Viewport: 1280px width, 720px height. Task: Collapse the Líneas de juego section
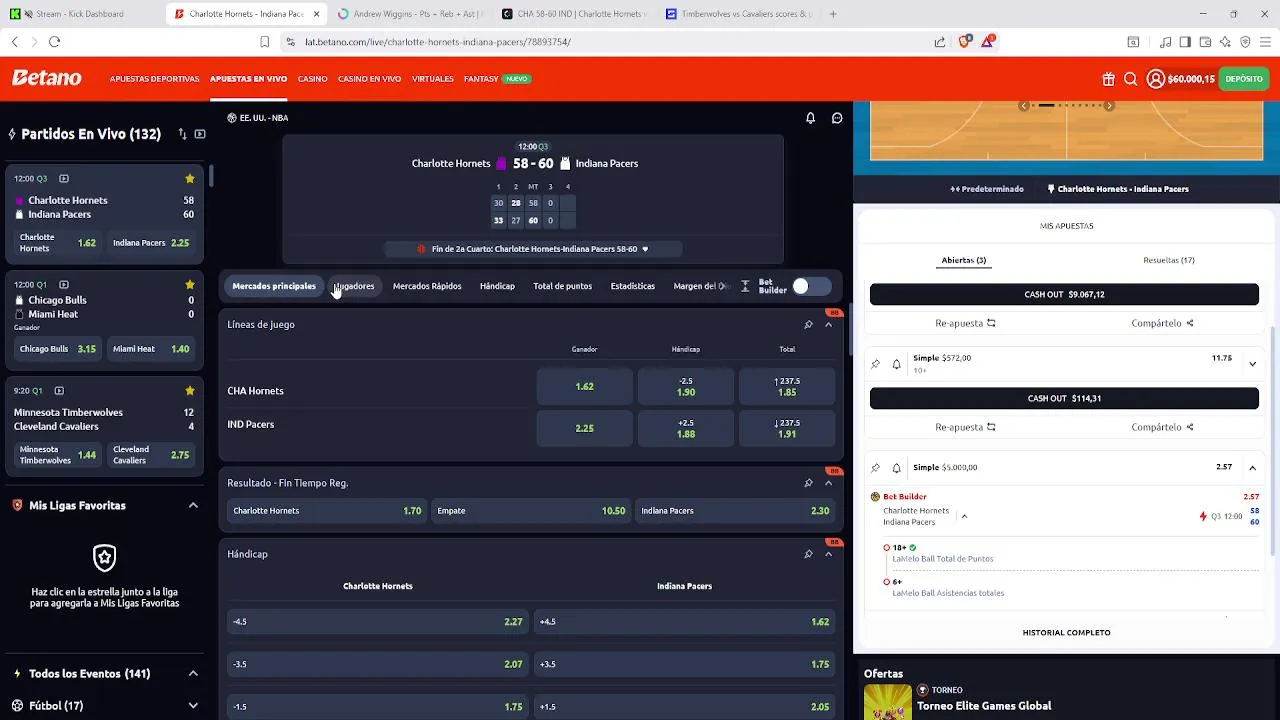click(828, 325)
